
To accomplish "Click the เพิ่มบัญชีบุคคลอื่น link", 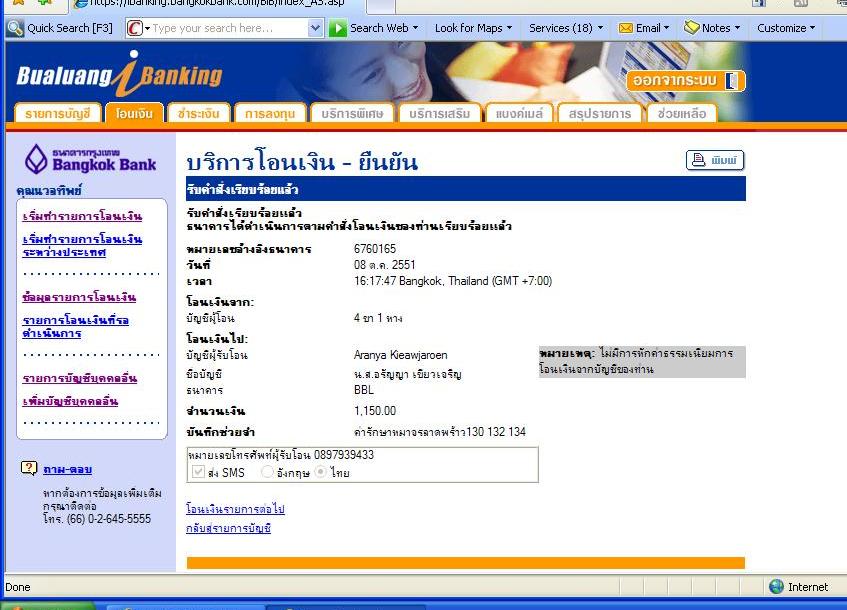I will [70, 401].
